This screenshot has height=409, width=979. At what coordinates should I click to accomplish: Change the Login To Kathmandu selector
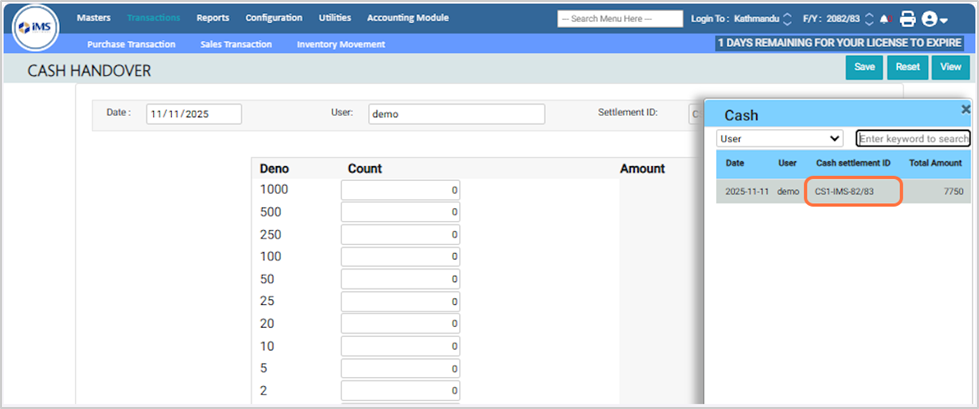[x=787, y=19]
